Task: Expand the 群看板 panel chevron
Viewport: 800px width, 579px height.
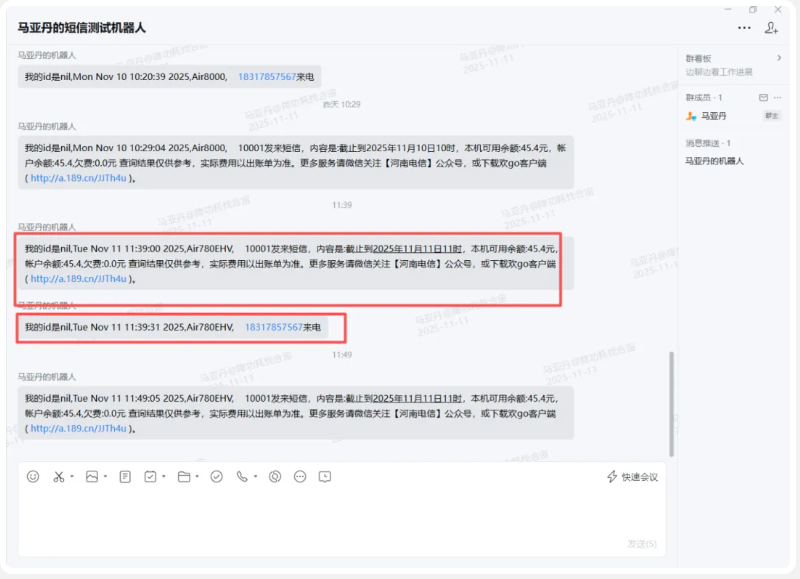Action: [x=779, y=58]
